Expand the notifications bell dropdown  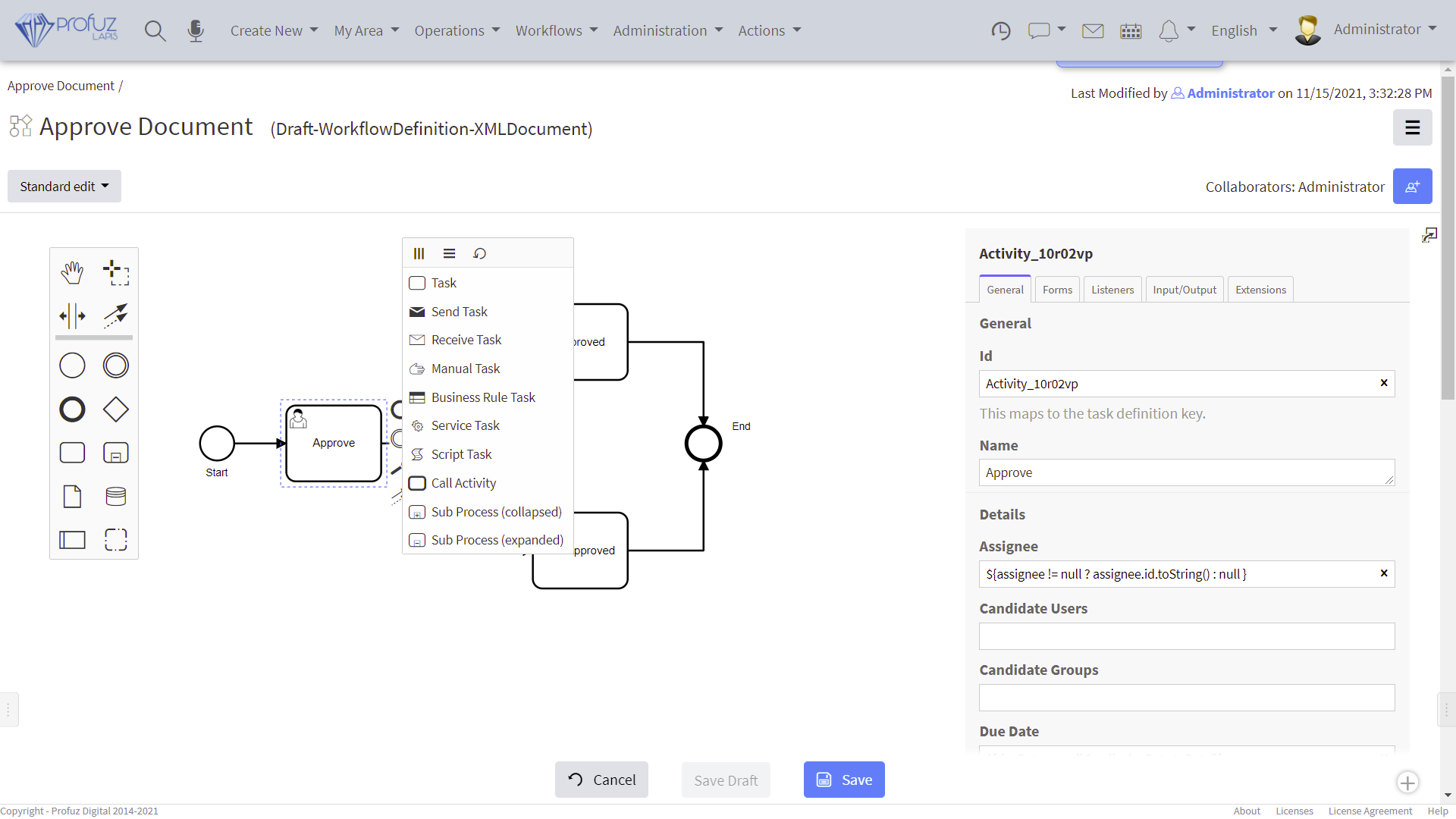[1177, 31]
